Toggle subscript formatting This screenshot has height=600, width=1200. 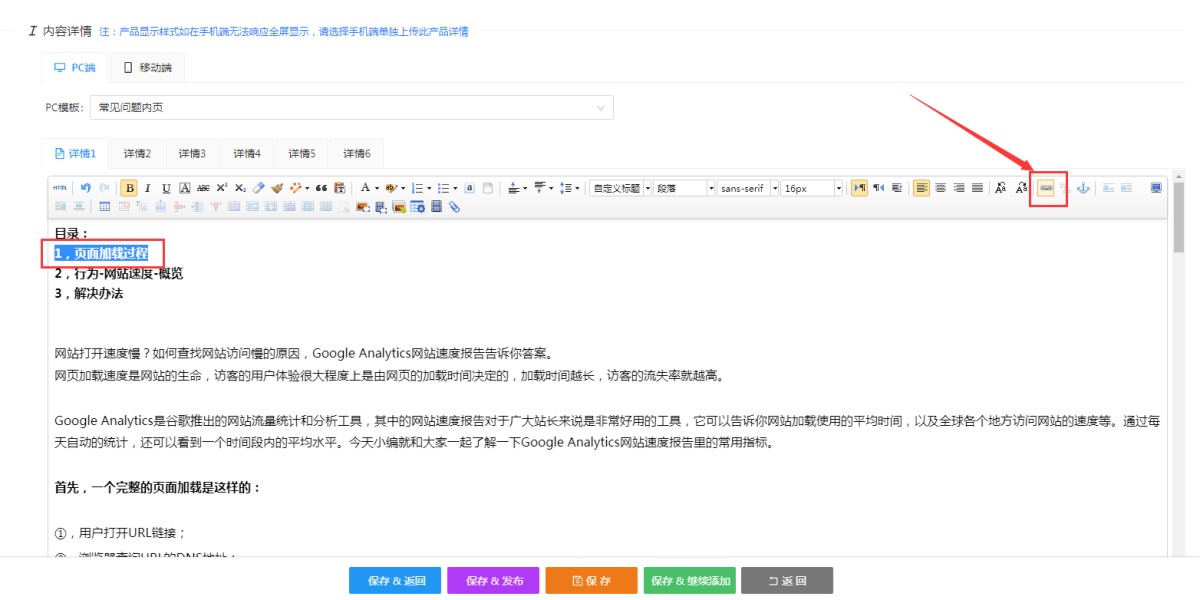tap(240, 188)
